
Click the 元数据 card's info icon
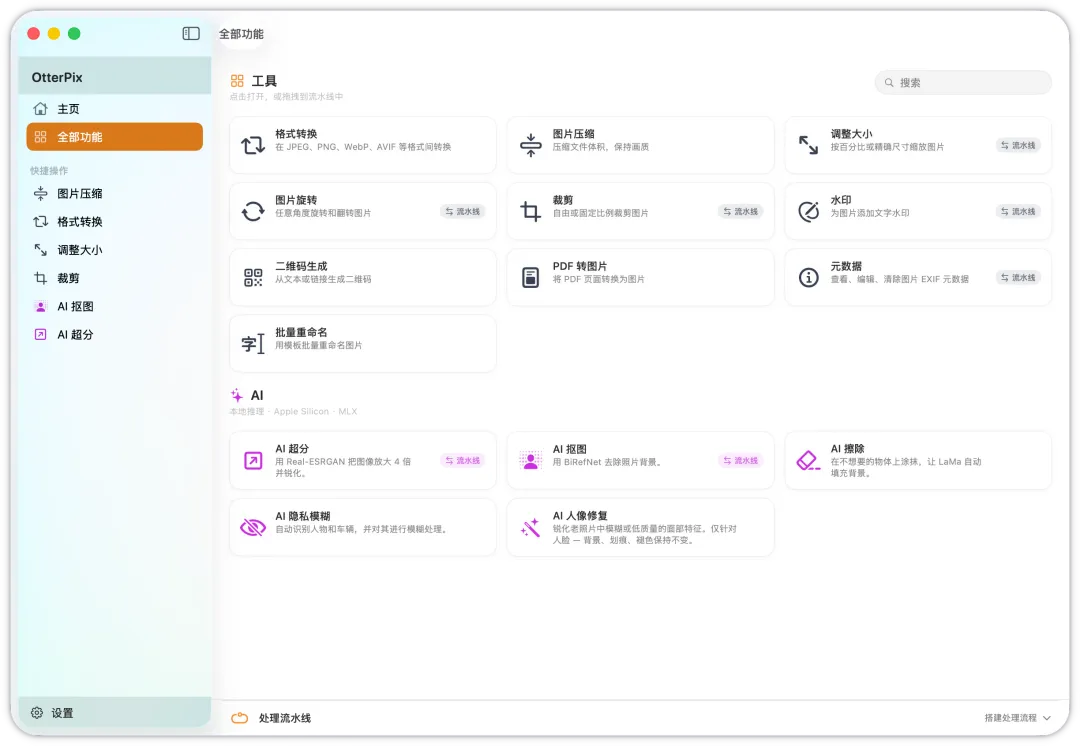click(808, 278)
